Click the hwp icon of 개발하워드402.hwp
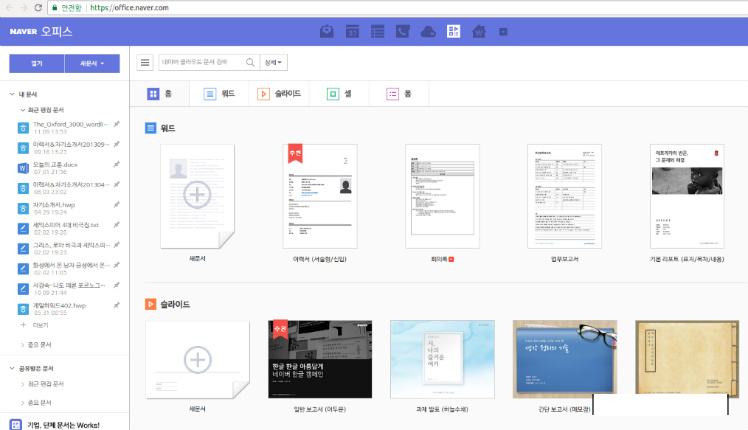Image resolution: width=748 pixels, height=430 pixels. 23,309
